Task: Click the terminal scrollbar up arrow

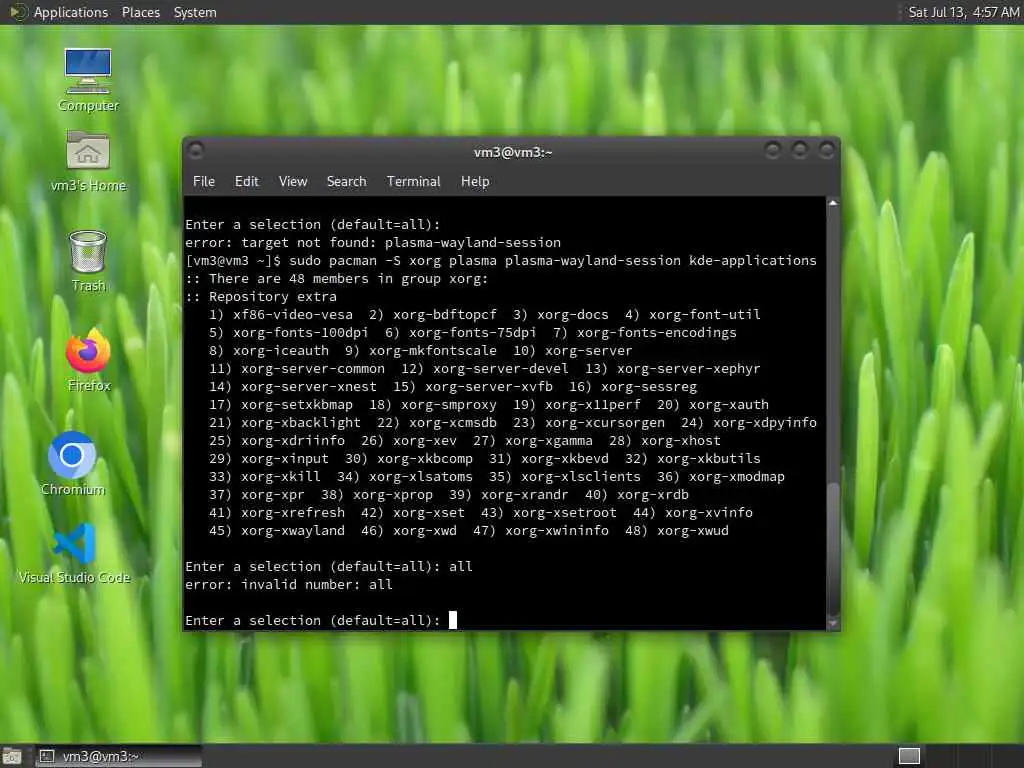Action: click(x=833, y=203)
